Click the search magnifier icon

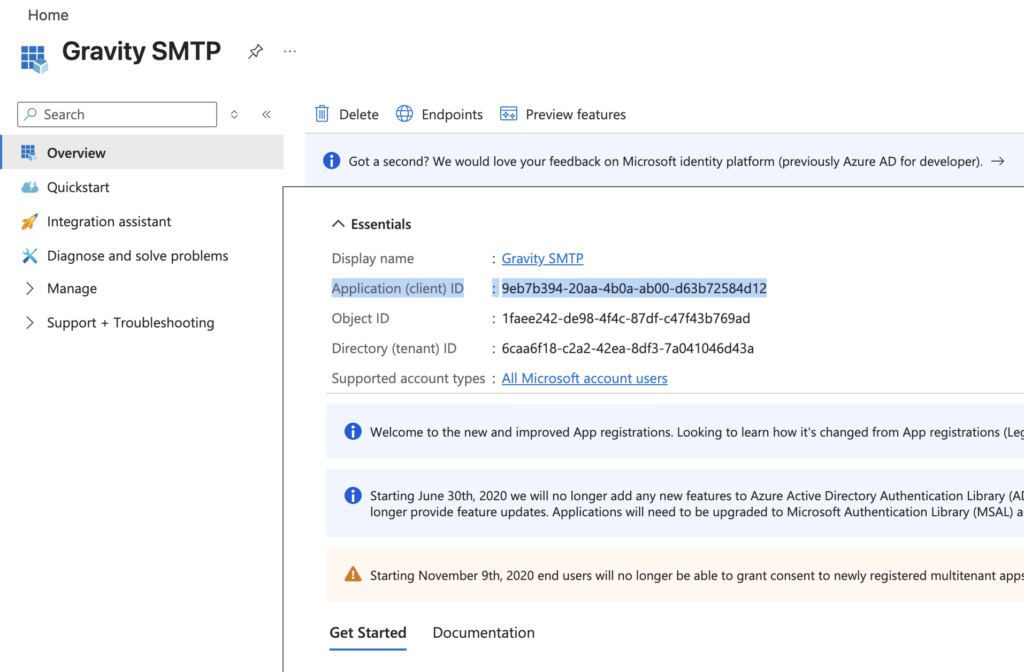click(x=29, y=114)
